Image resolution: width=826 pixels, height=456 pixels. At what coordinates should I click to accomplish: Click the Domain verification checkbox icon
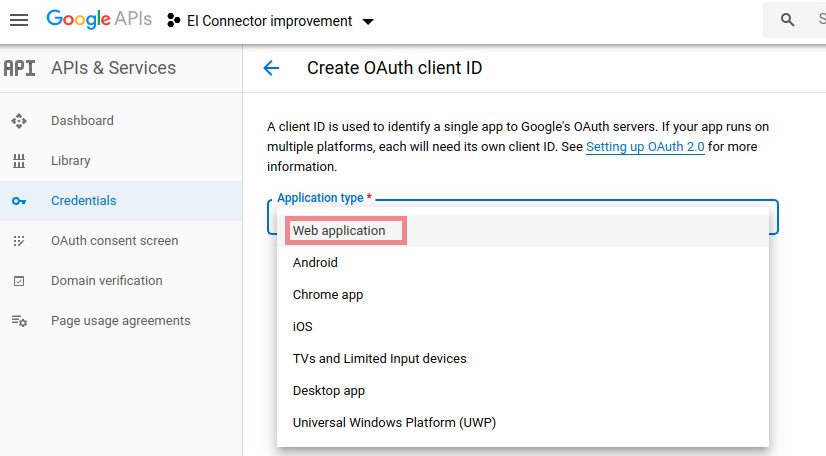[x=18, y=281]
